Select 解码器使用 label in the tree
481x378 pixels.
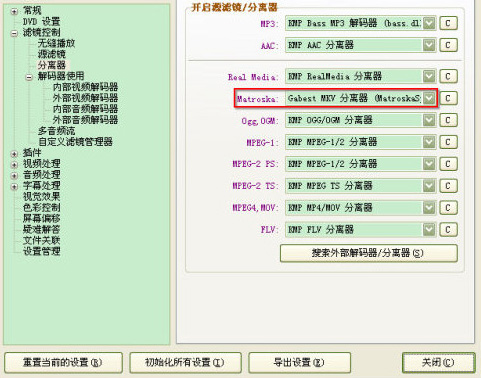(x=61, y=76)
